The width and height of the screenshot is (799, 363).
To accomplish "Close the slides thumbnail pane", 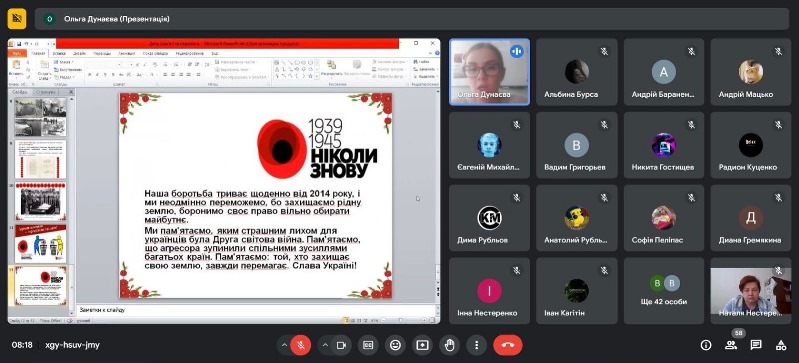I will coord(71,92).
